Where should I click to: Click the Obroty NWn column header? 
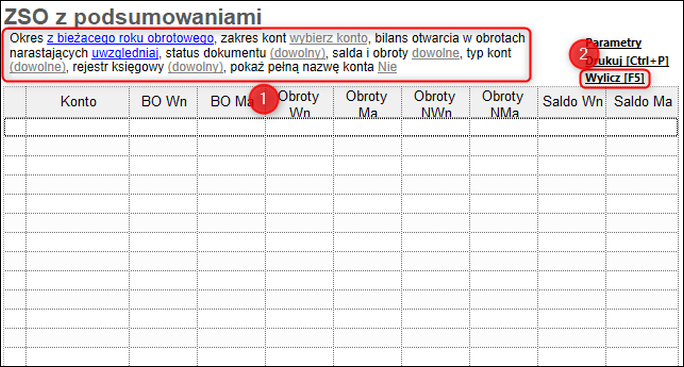click(435, 103)
